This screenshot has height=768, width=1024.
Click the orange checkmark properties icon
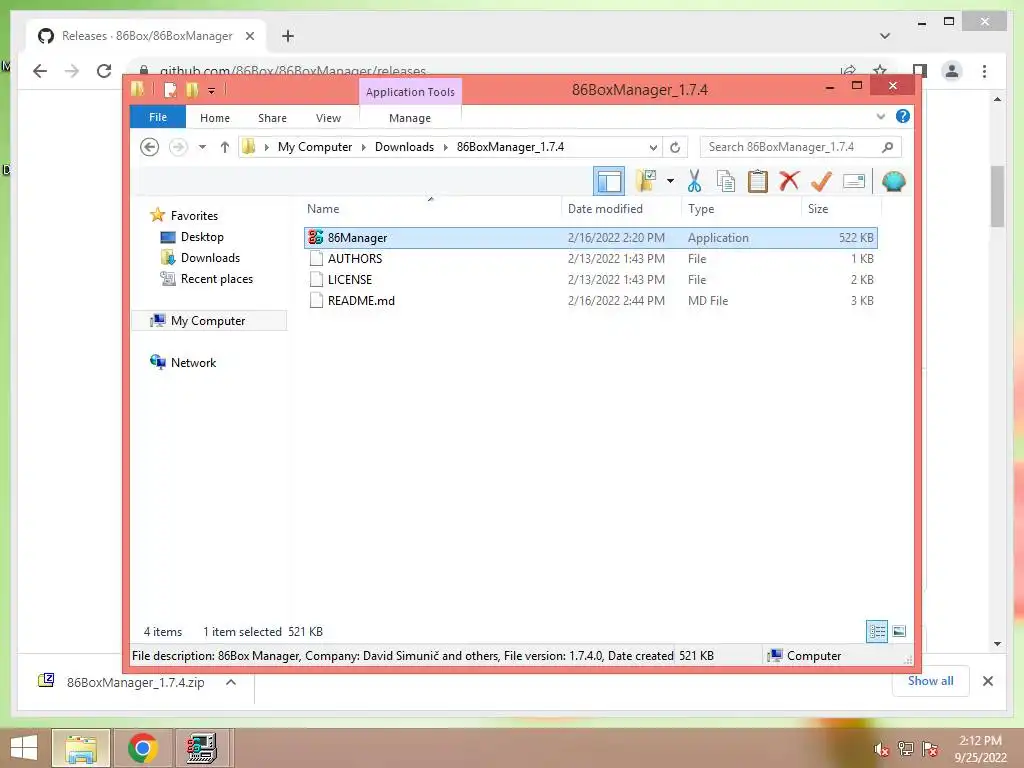click(x=821, y=181)
